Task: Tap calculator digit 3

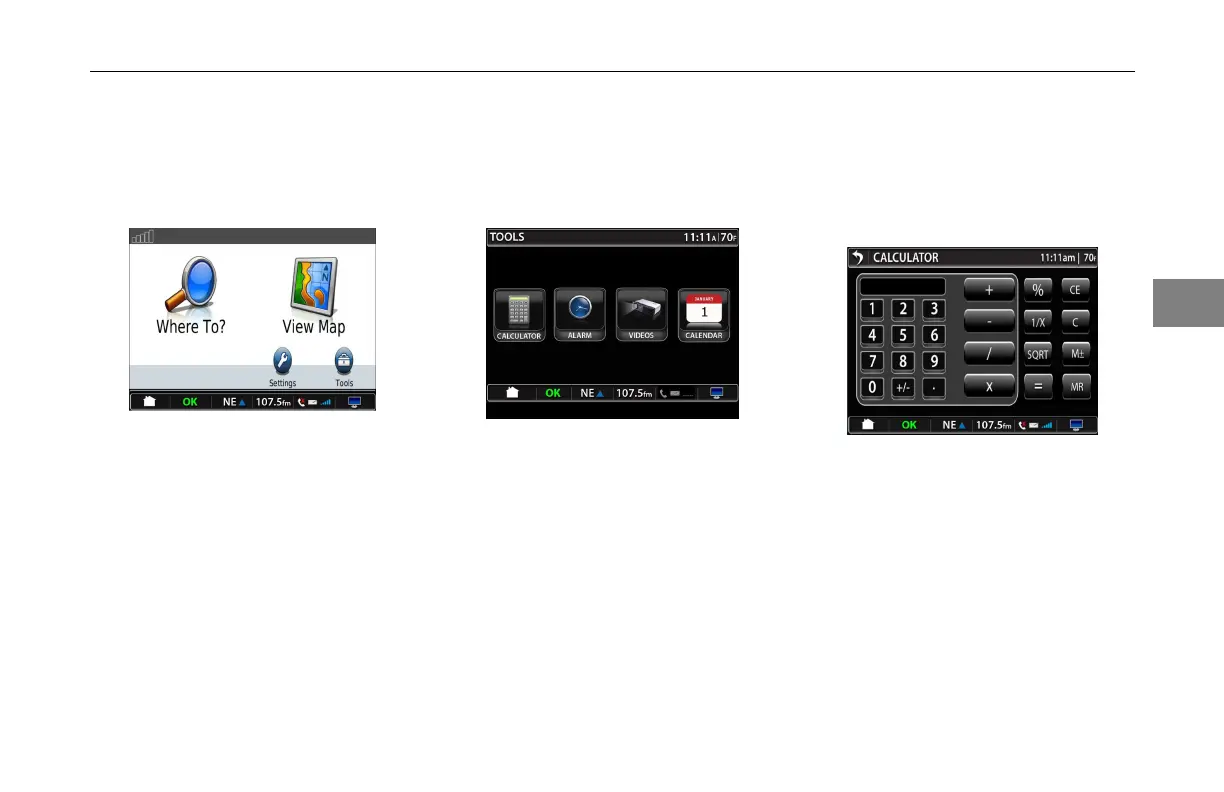Action: tap(934, 309)
